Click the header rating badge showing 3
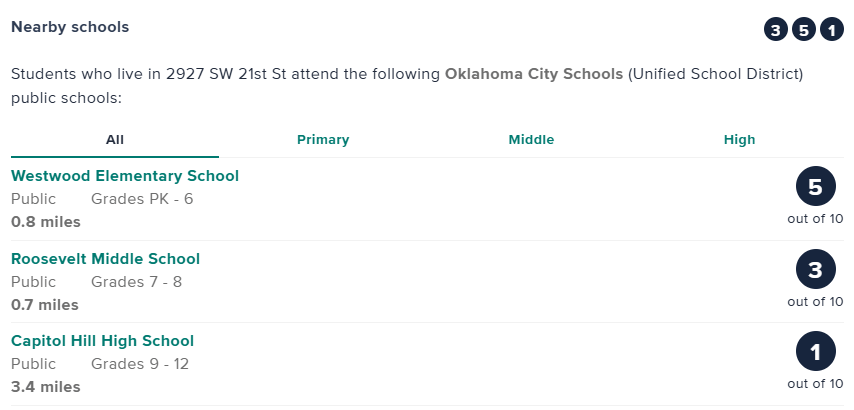This screenshot has height=410, width=854. coord(775,30)
